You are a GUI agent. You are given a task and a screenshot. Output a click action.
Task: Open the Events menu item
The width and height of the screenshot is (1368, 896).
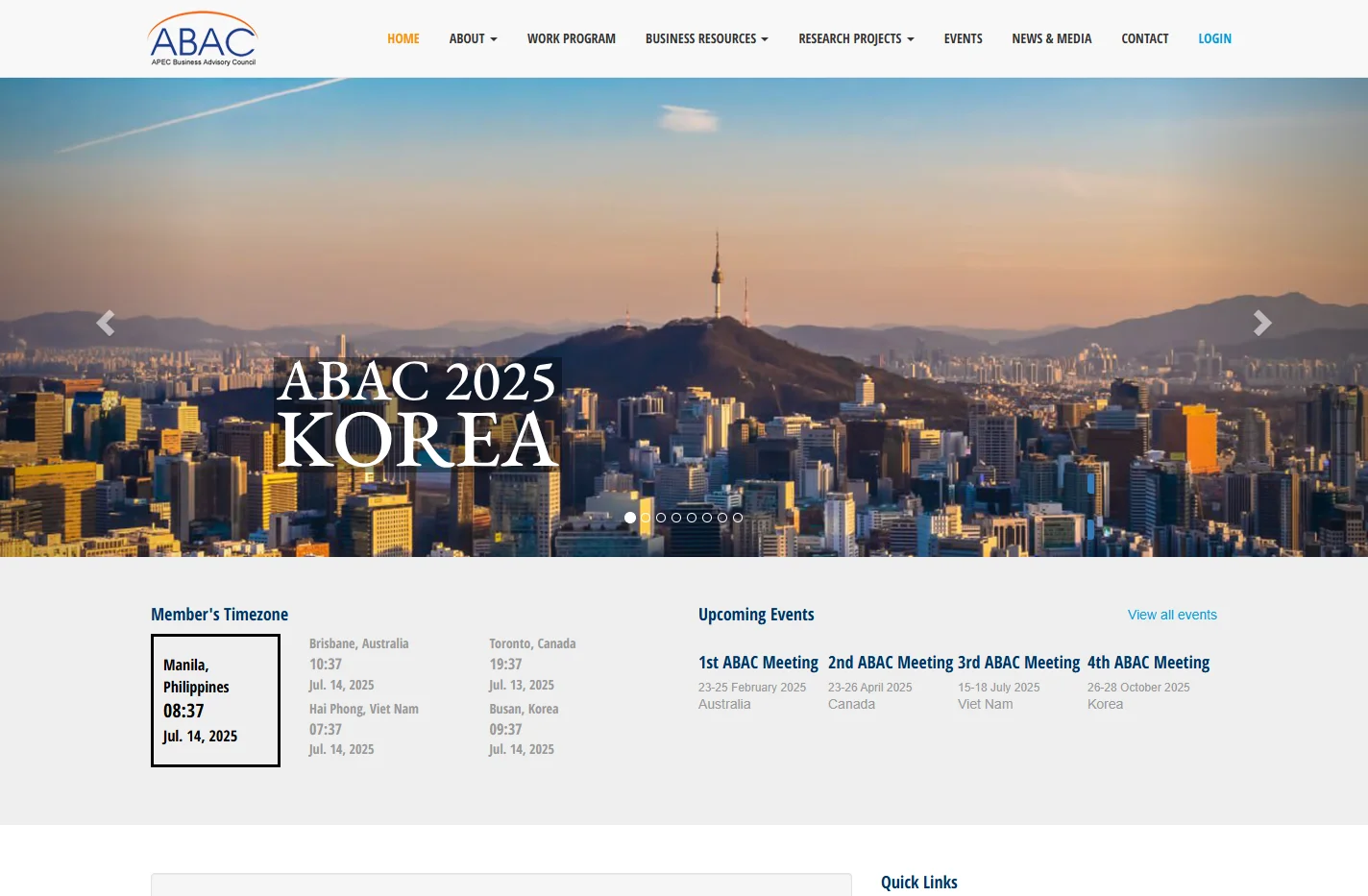[x=963, y=38]
